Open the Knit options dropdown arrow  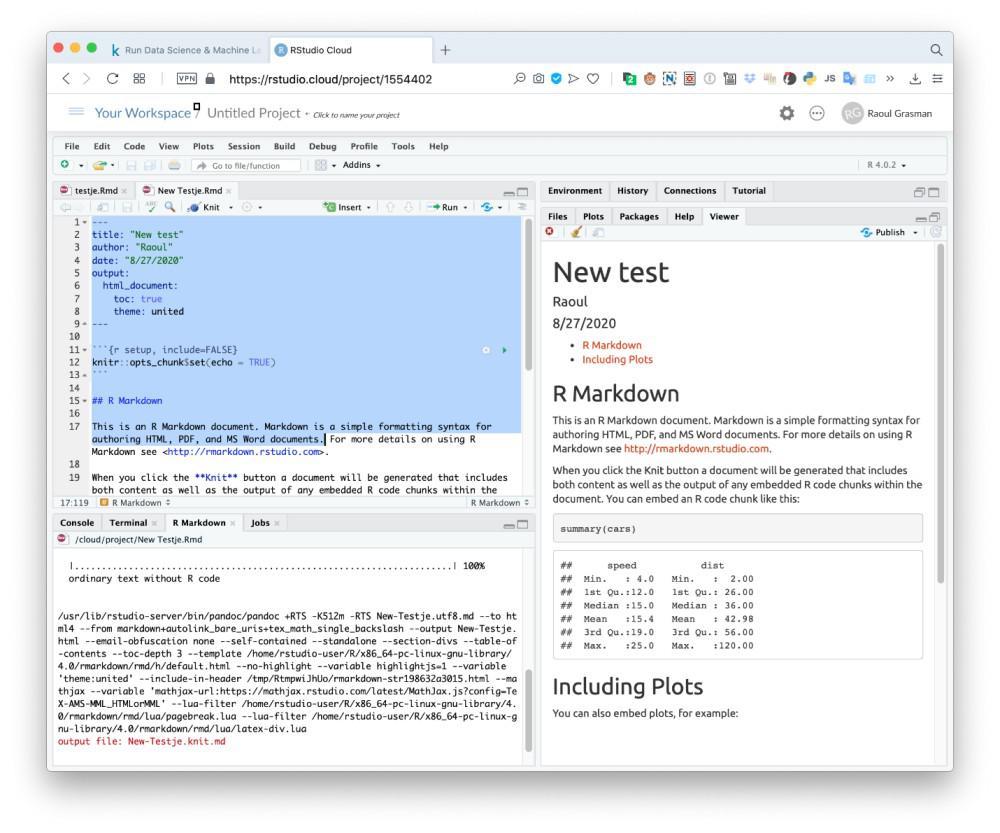(231, 207)
